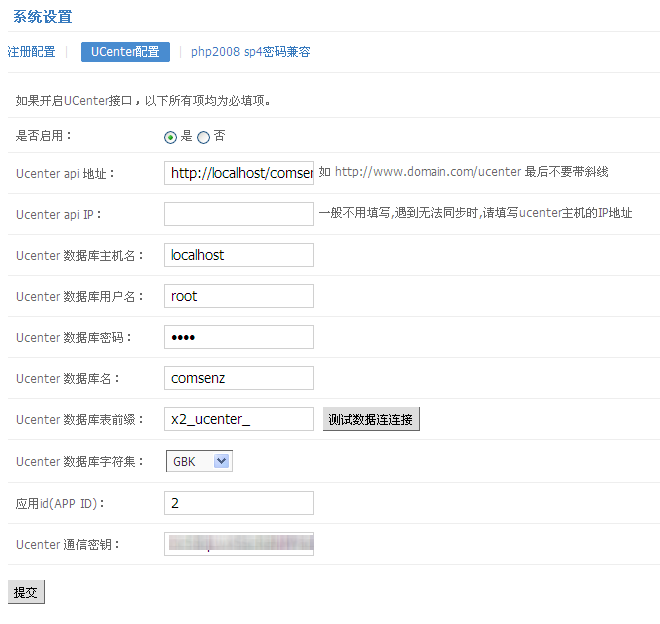Focus the empty Ucenter api IP field
This screenshot has height=624, width=660.
coord(238,214)
